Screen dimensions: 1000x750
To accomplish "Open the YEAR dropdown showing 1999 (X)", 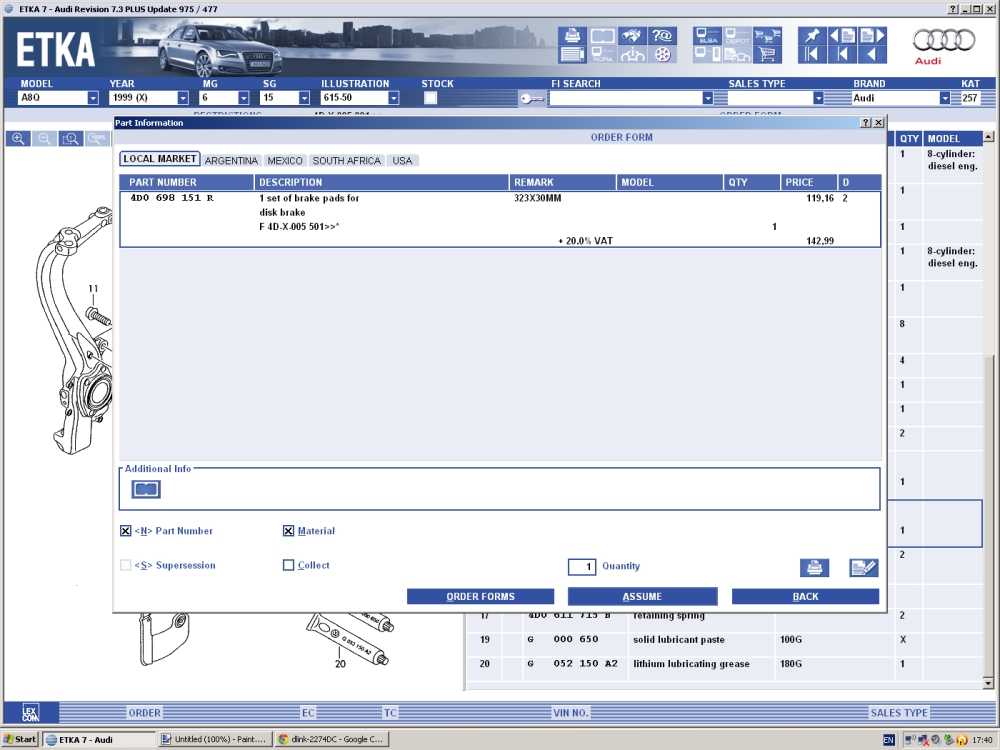I will pyautogui.click(x=183, y=98).
